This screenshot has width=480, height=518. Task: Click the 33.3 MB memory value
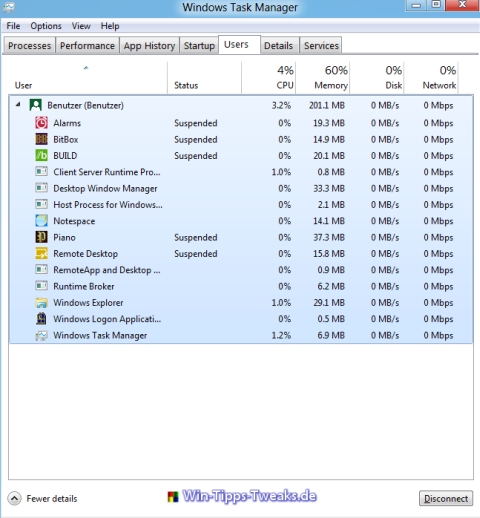(x=329, y=188)
